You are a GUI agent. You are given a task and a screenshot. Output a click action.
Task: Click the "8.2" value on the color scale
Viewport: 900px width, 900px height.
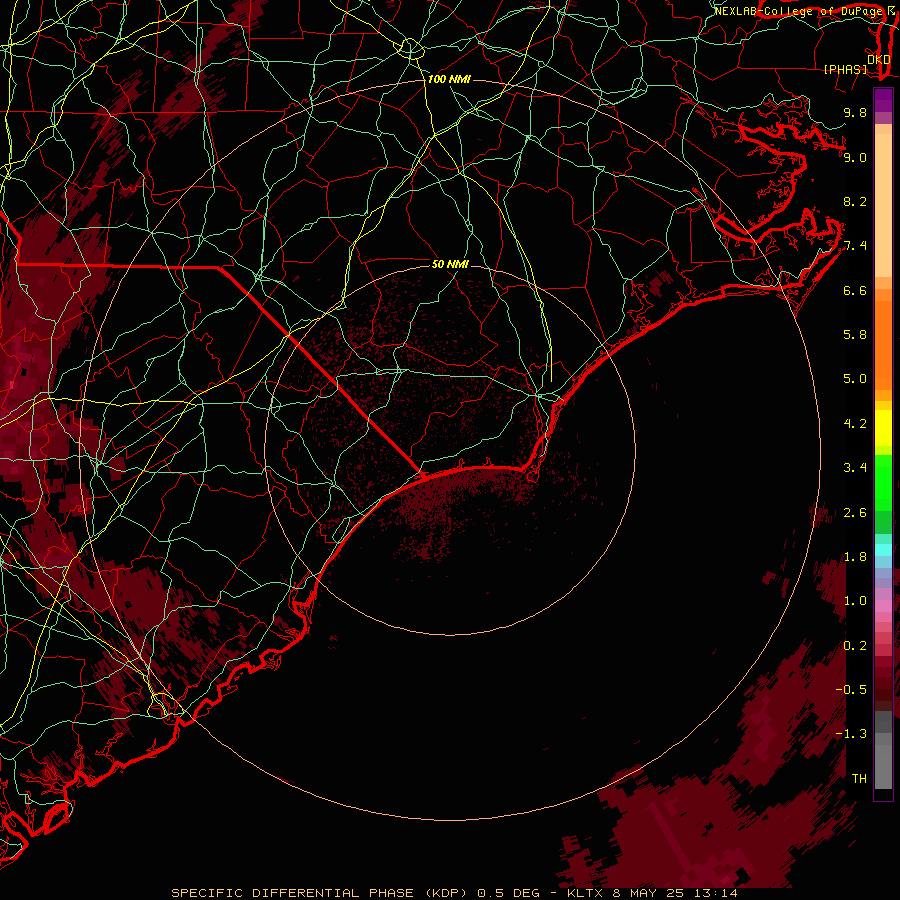click(x=855, y=201)
